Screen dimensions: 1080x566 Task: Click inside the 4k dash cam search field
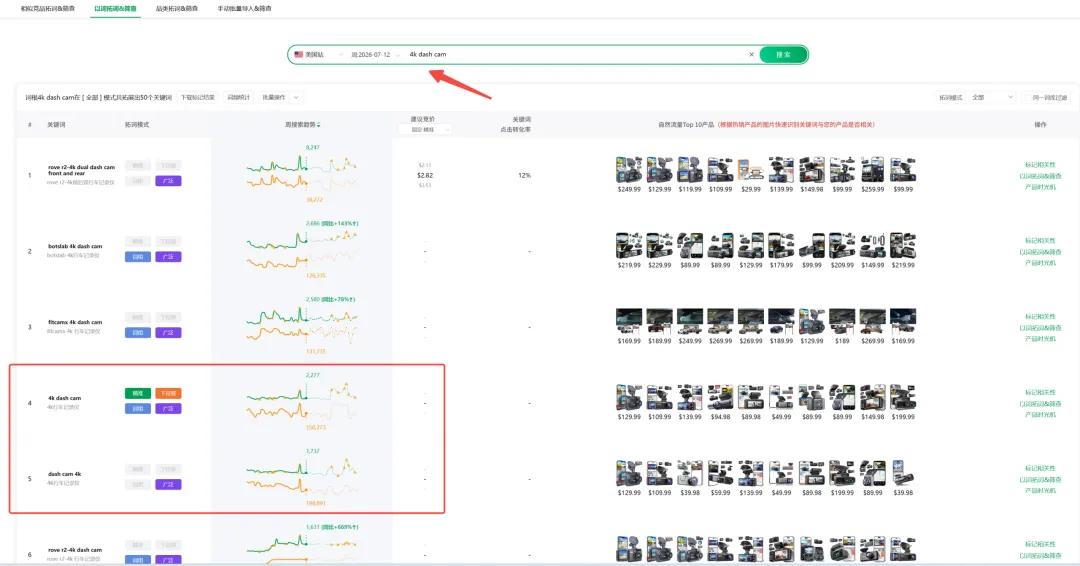pyautogui.click(x=575, y=54)
